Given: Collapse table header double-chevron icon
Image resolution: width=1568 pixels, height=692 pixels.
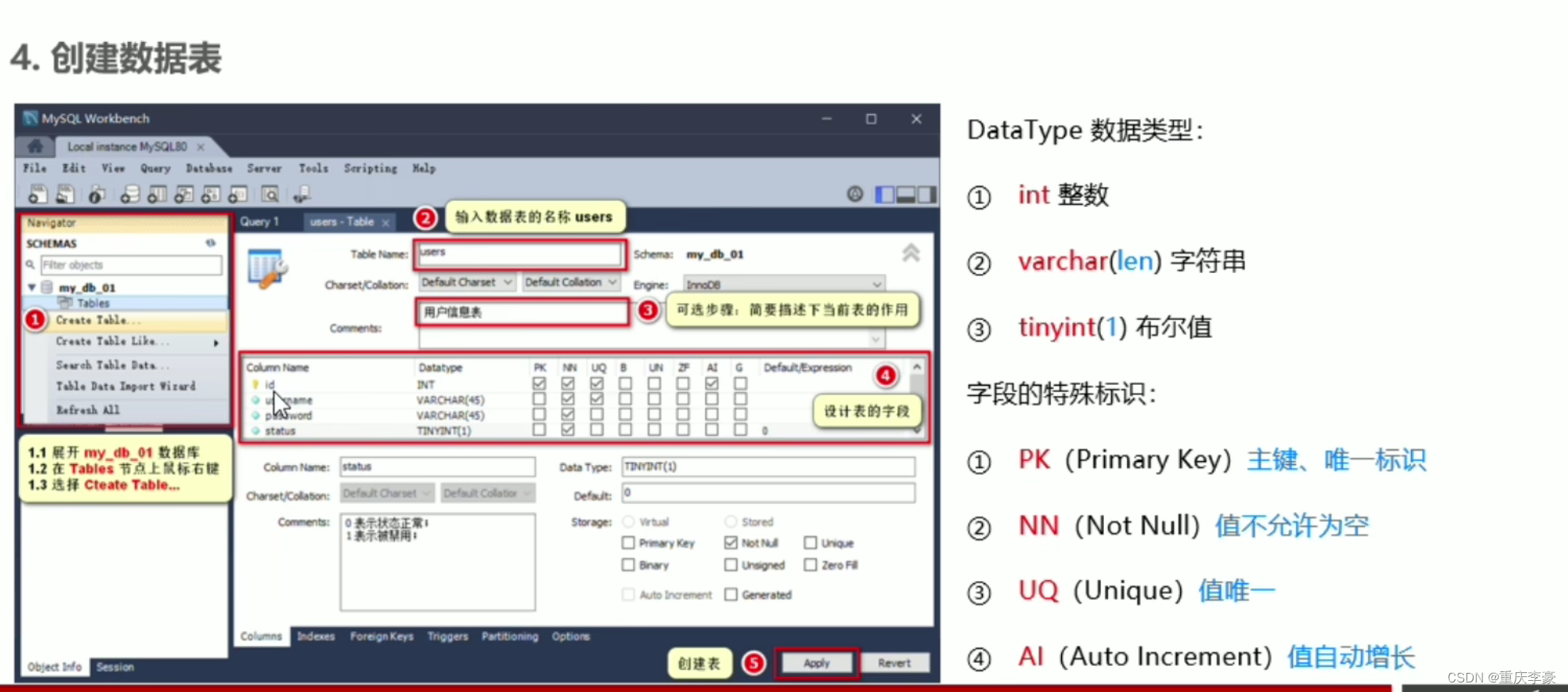Looking at the screenshot, I should (x=911, y=253).
